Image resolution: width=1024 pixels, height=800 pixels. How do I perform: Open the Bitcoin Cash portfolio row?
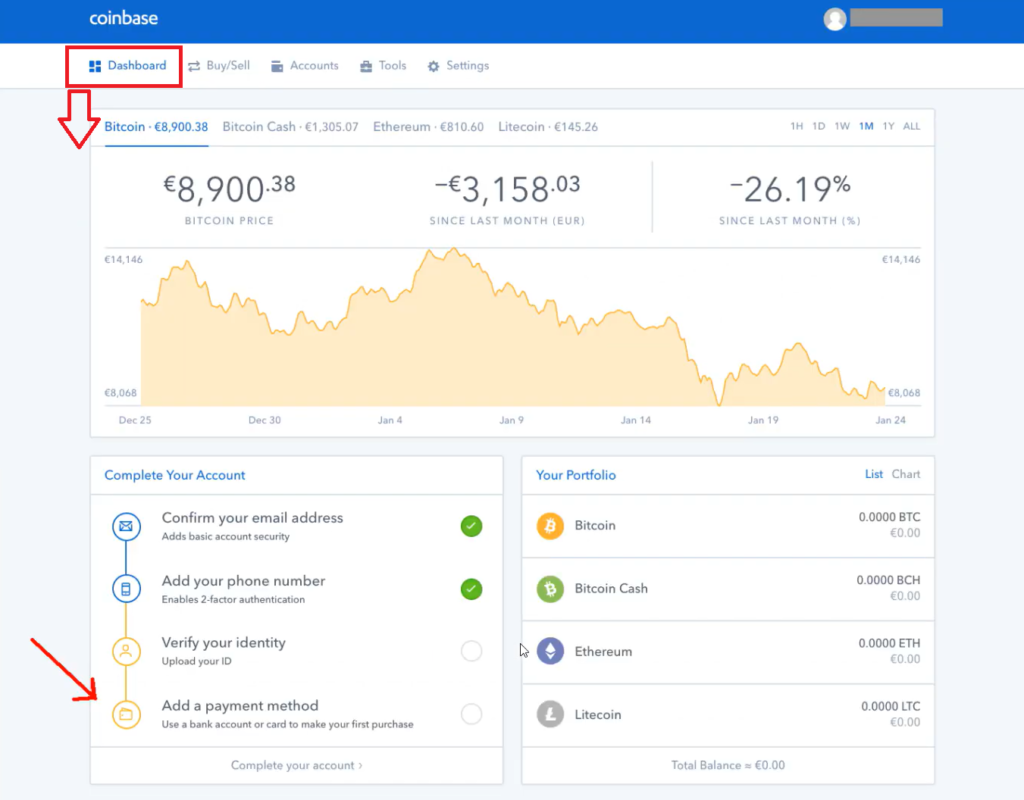click(728, 589)
